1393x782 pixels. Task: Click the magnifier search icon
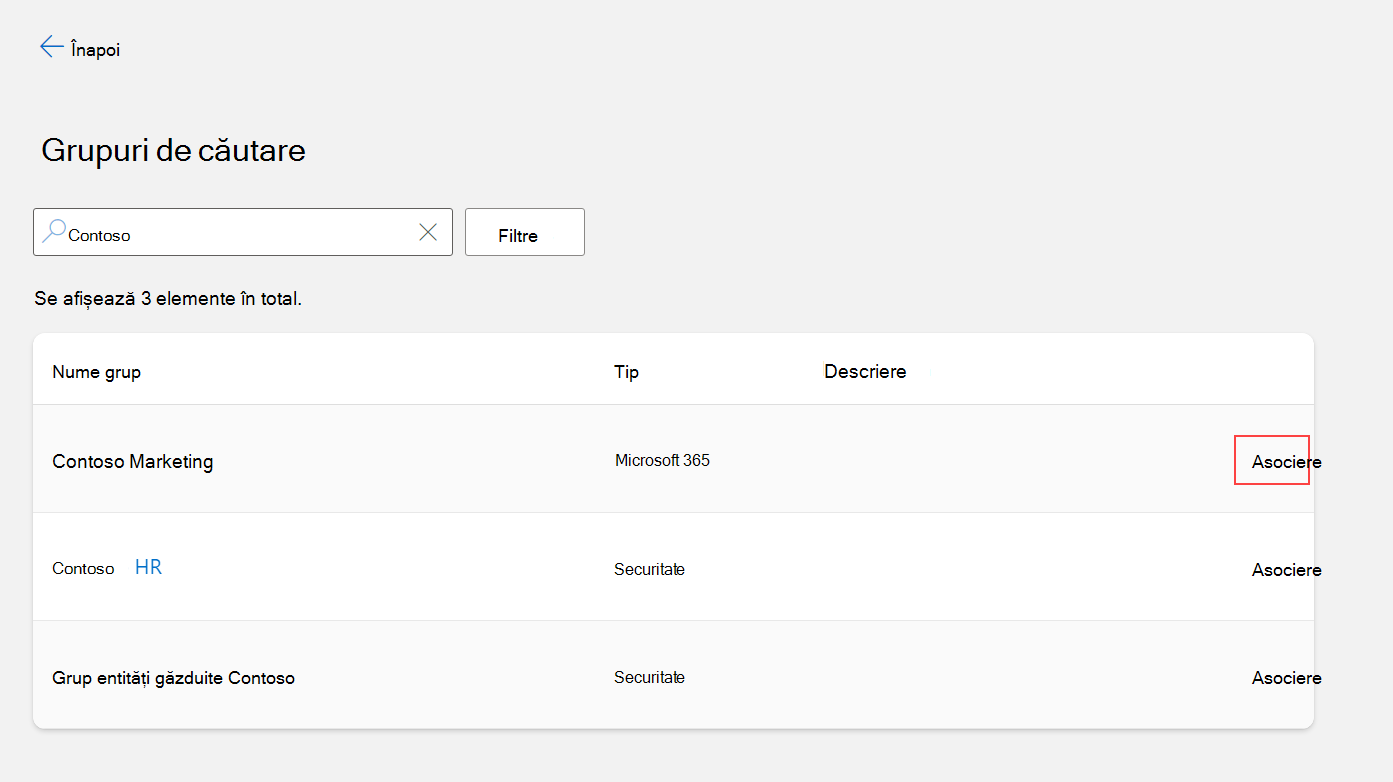pyautogui.click(x=54, y=232)
